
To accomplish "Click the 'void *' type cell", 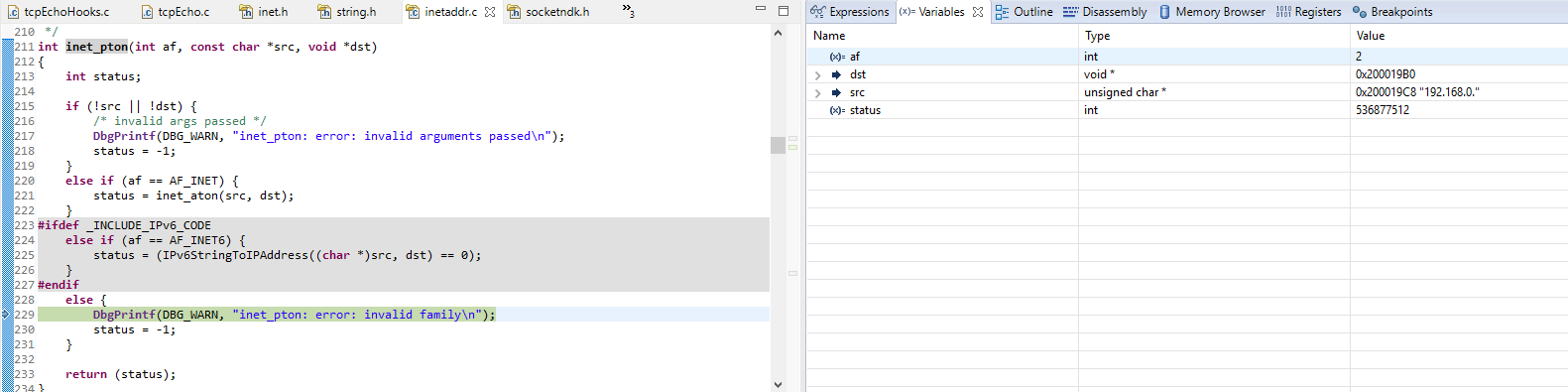I will click(x=1099, y=74).
